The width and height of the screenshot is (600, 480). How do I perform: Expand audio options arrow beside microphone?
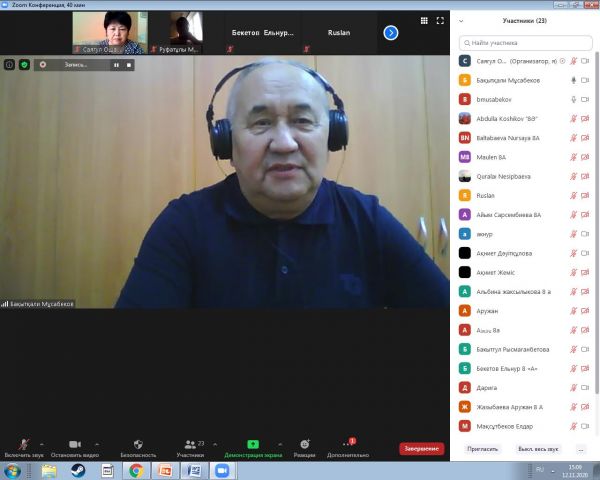(x=42, y=444)
